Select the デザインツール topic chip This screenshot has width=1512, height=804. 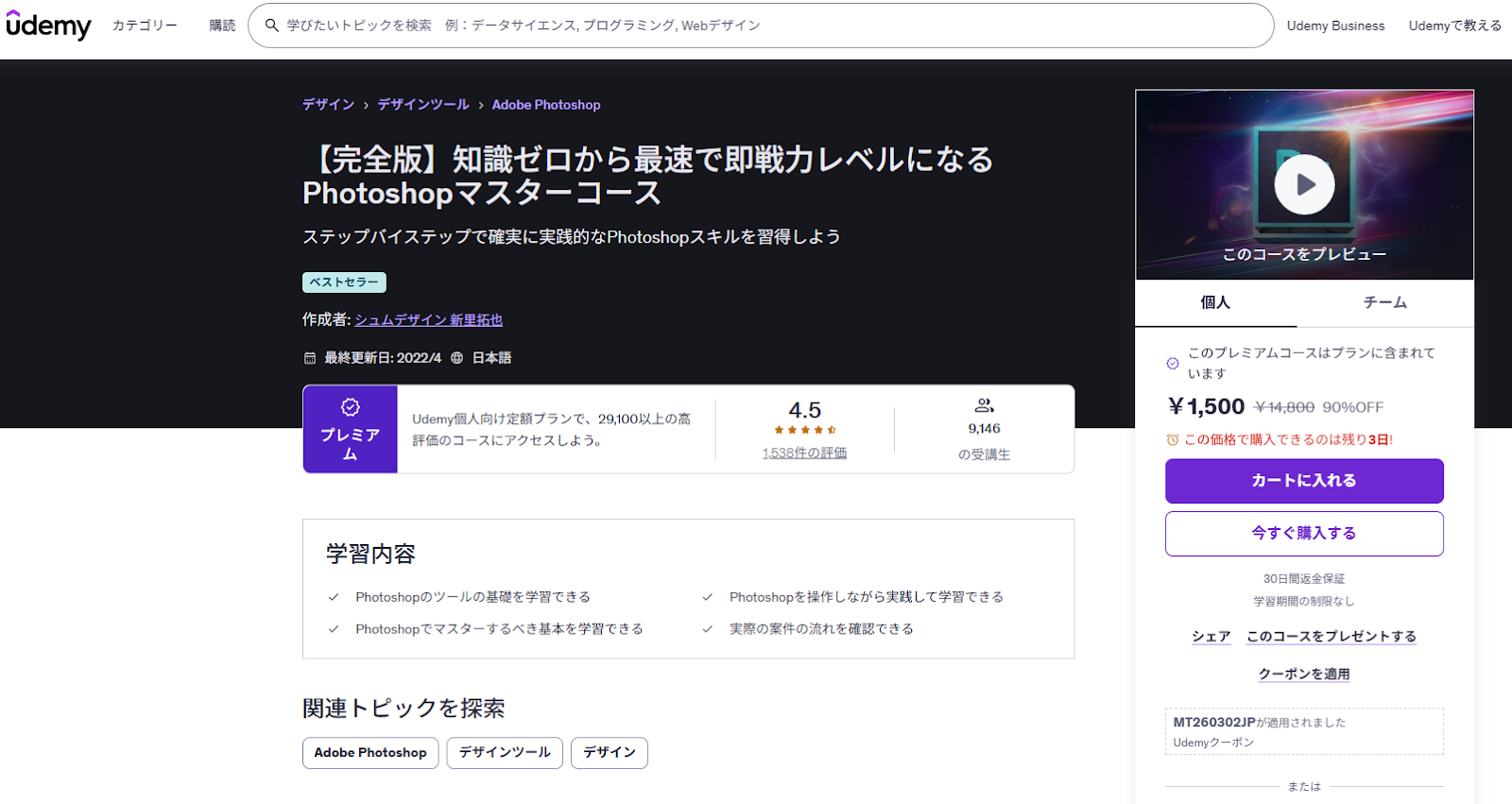coord(505,753)
